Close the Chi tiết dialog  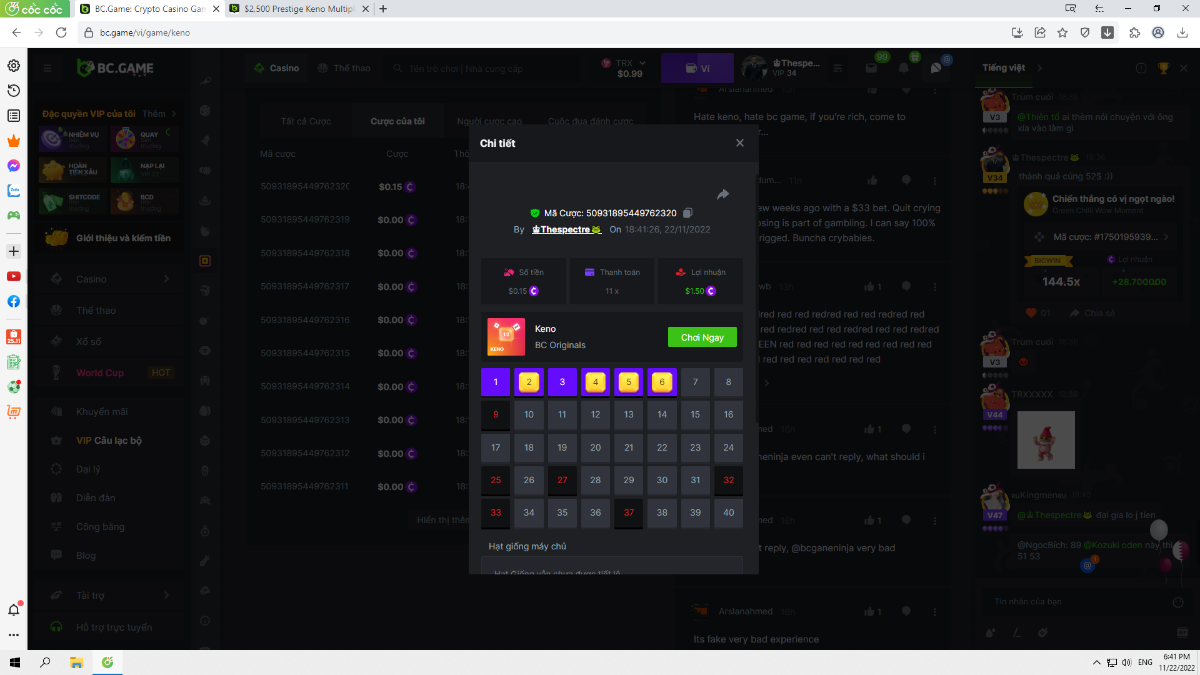click(740, 143)
